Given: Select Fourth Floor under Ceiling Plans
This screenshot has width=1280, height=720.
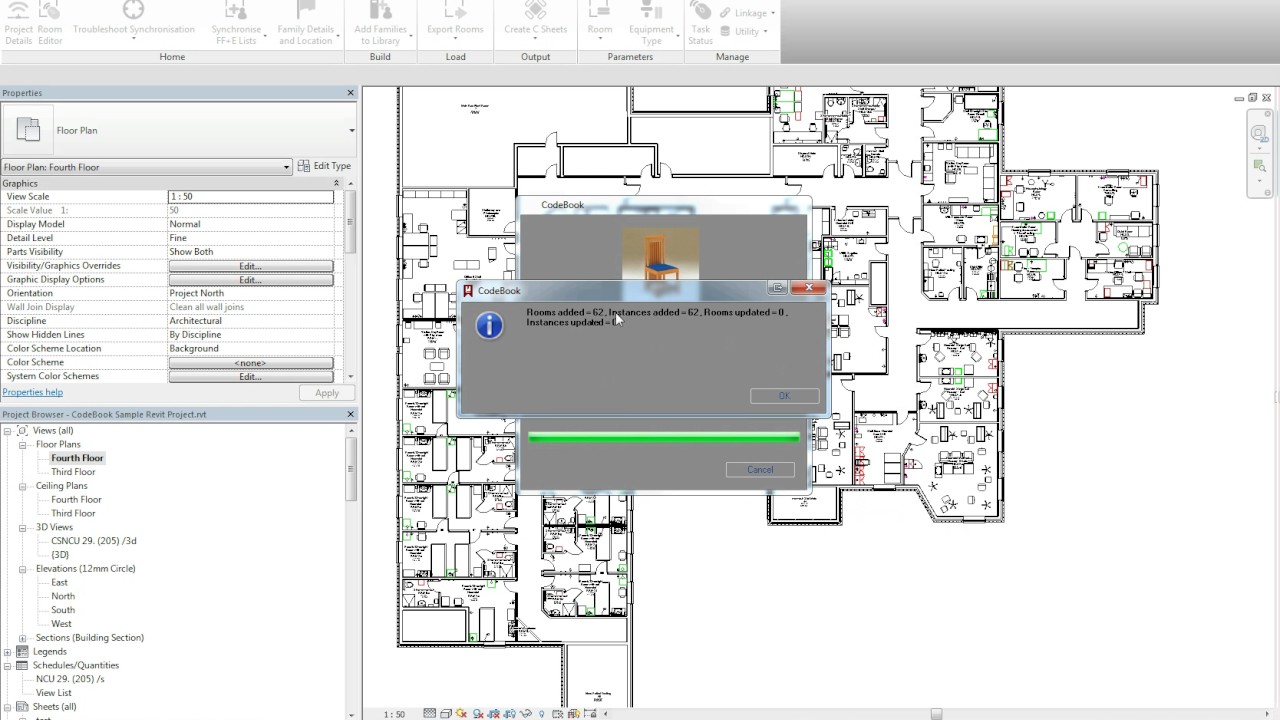Looking at the screenshot, I should (76, 500).
